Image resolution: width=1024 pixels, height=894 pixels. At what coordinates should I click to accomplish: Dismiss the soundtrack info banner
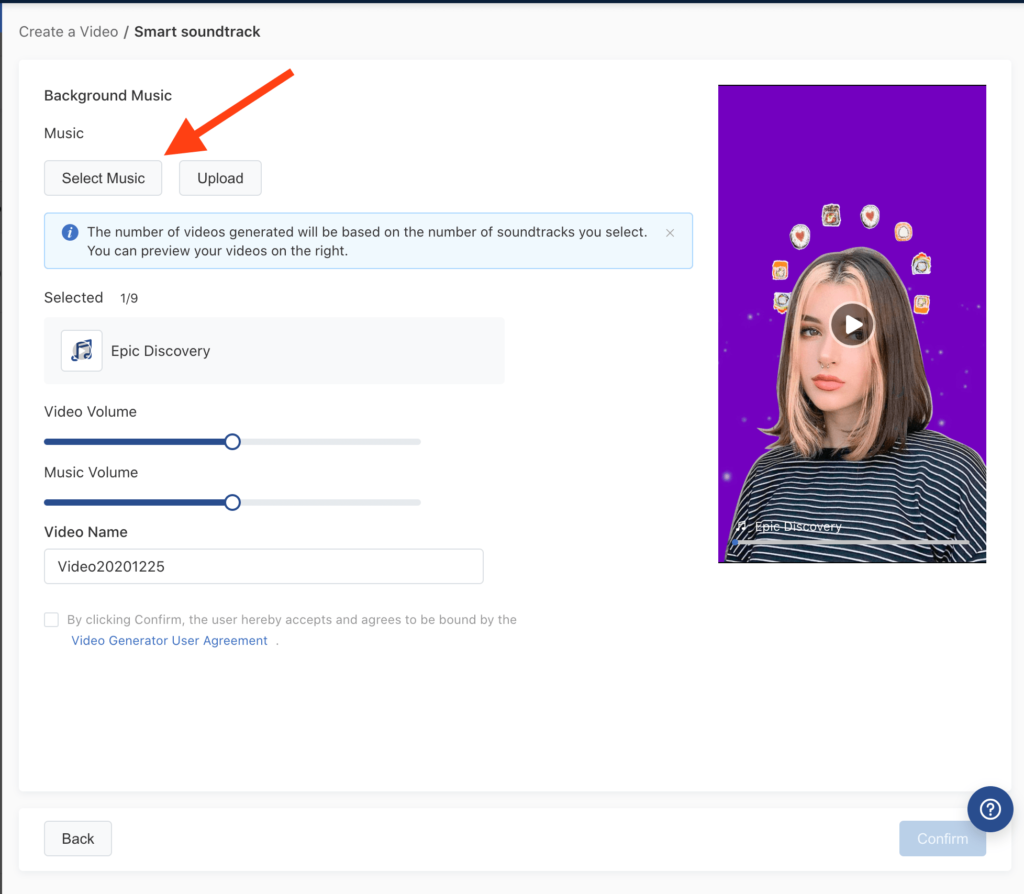670,233
